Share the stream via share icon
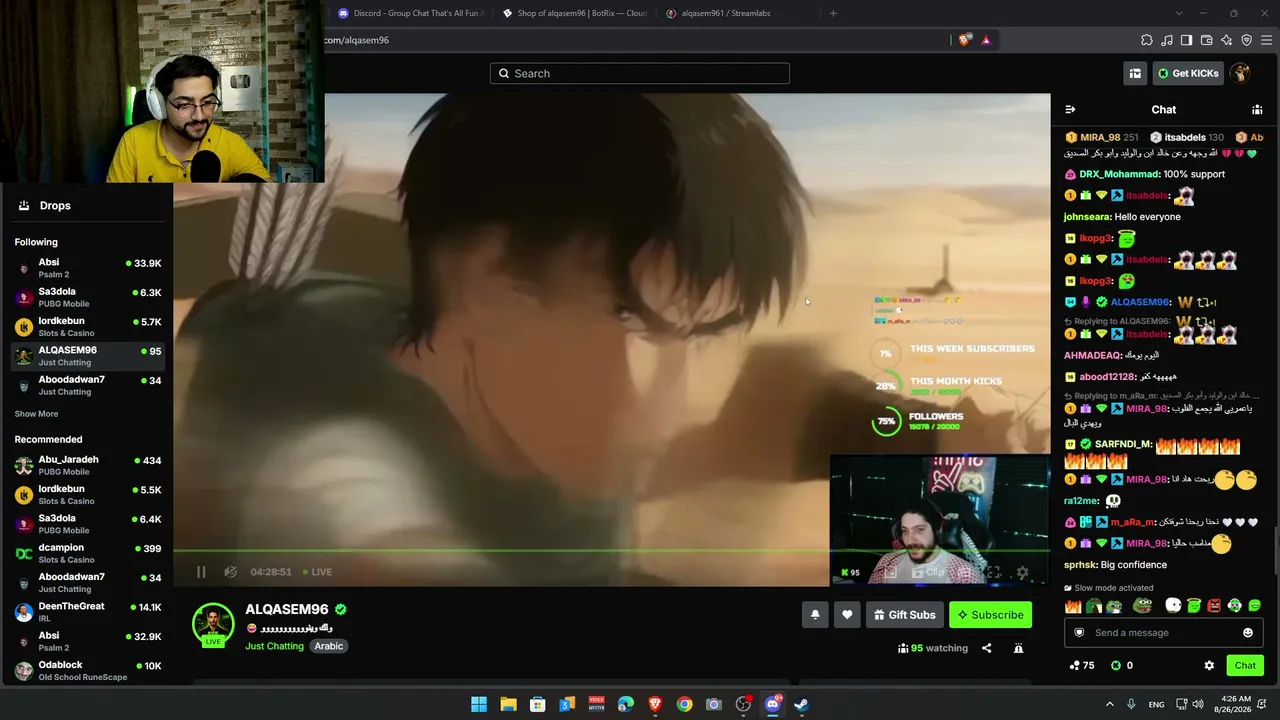Viewport: 1280px width, 720px height. tap(986, 648)
